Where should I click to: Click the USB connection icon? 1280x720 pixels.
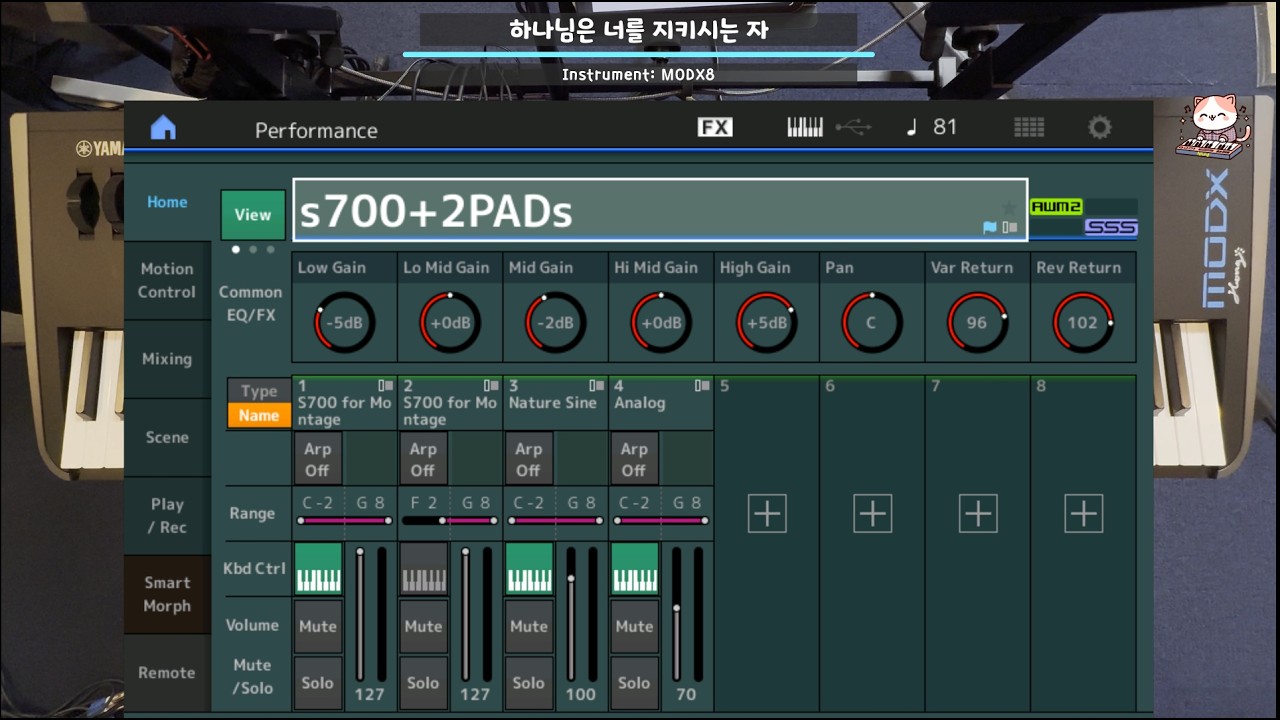(x=854, y=128)
